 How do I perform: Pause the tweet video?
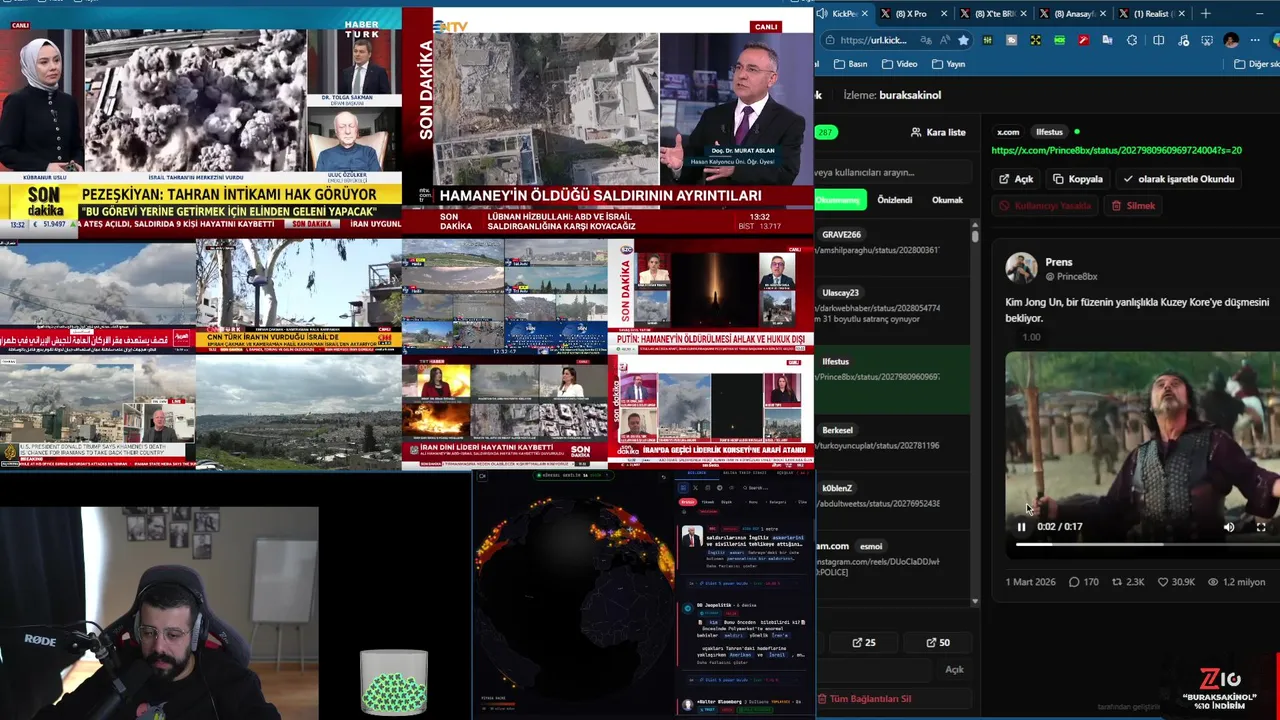[x=1021, y=527]
